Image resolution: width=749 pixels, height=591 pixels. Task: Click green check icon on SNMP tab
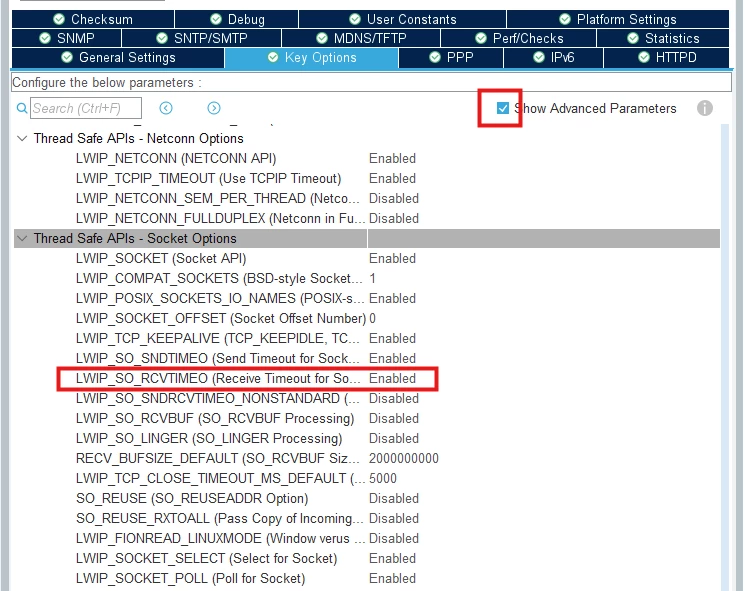(45, 38)
